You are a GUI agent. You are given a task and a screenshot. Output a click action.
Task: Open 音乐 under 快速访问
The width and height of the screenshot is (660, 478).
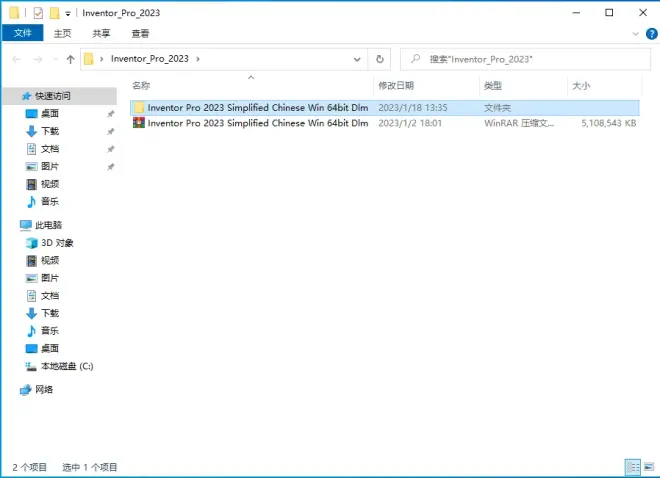coord(50,202)
